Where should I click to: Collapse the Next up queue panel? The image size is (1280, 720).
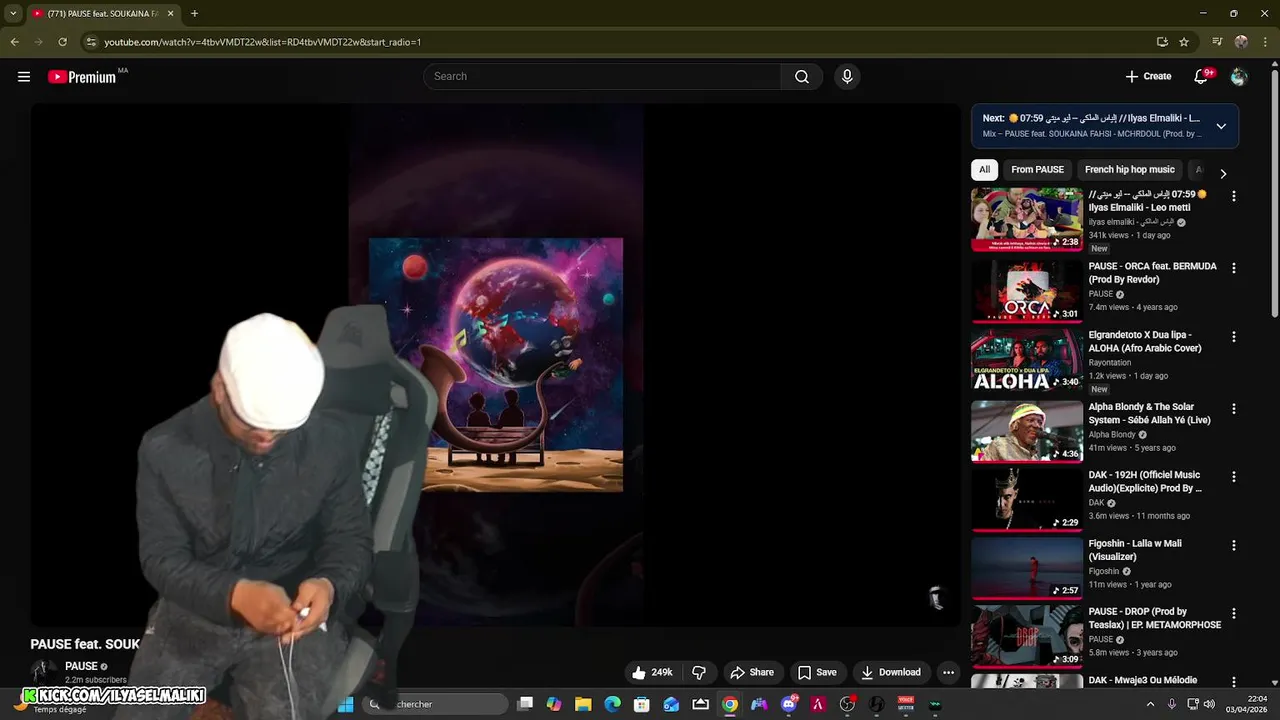[1221, 126]
